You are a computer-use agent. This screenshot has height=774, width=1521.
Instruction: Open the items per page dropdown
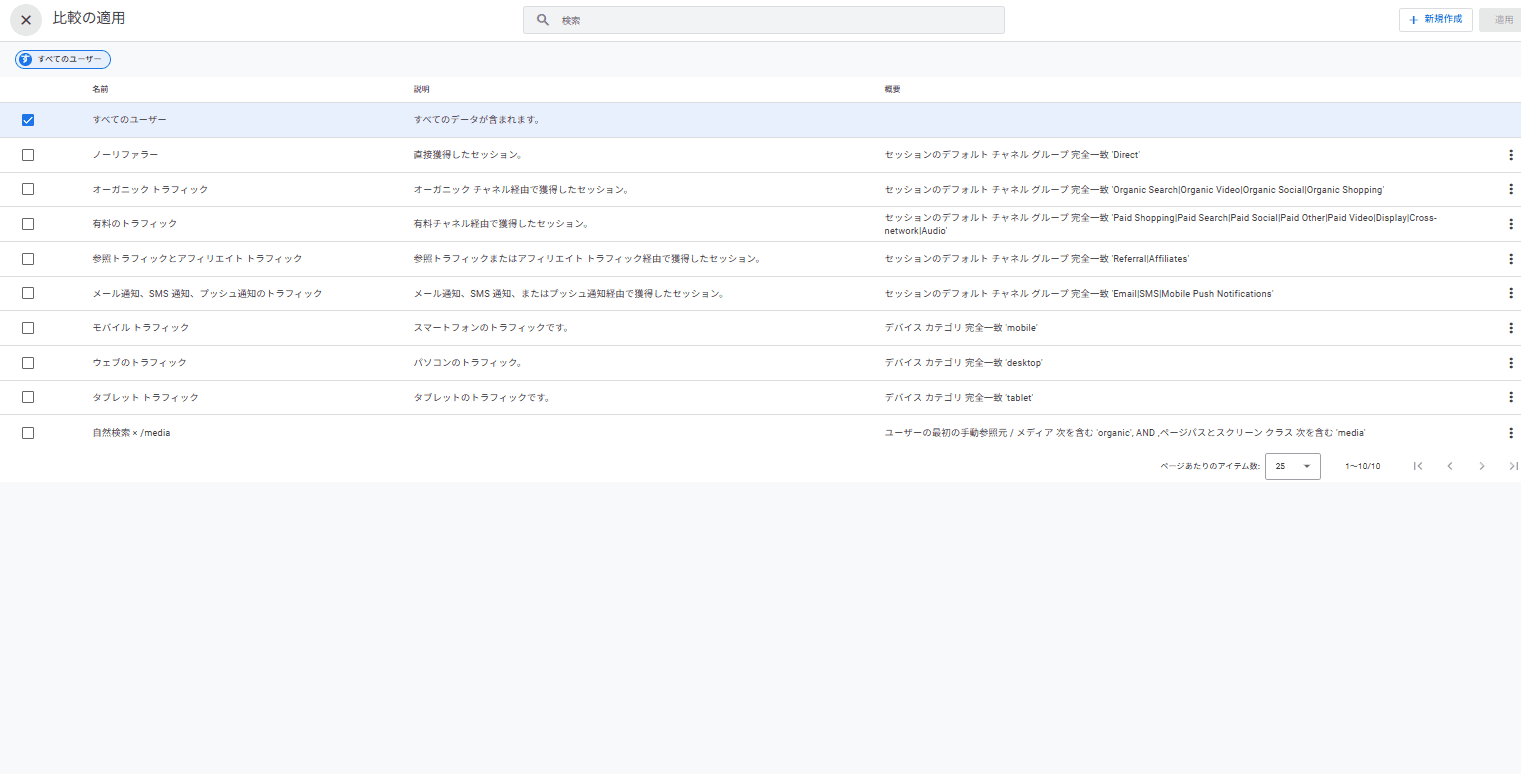(1293, 466)
